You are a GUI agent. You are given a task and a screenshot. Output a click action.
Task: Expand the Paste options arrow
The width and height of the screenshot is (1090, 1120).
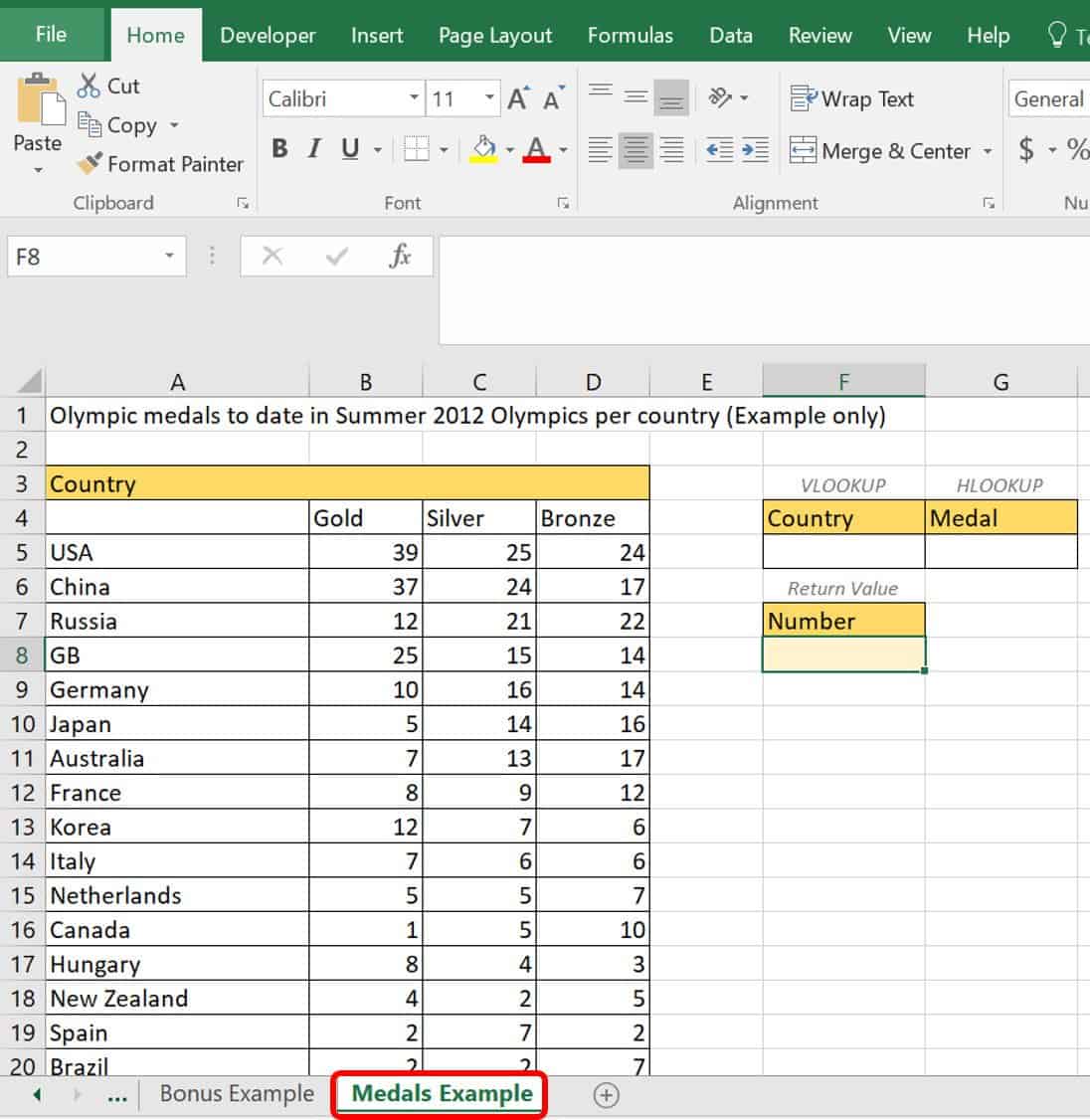pos(38,170)
